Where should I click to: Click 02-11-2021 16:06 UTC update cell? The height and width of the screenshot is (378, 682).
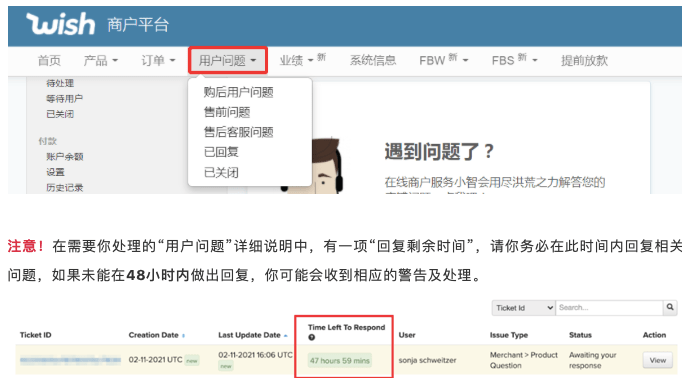click(255, 355)
